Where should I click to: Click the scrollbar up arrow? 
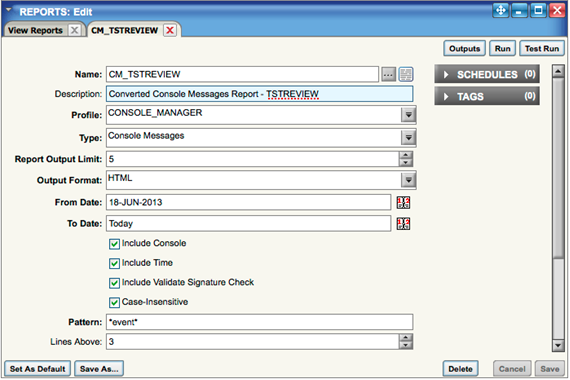click(558, 71)
